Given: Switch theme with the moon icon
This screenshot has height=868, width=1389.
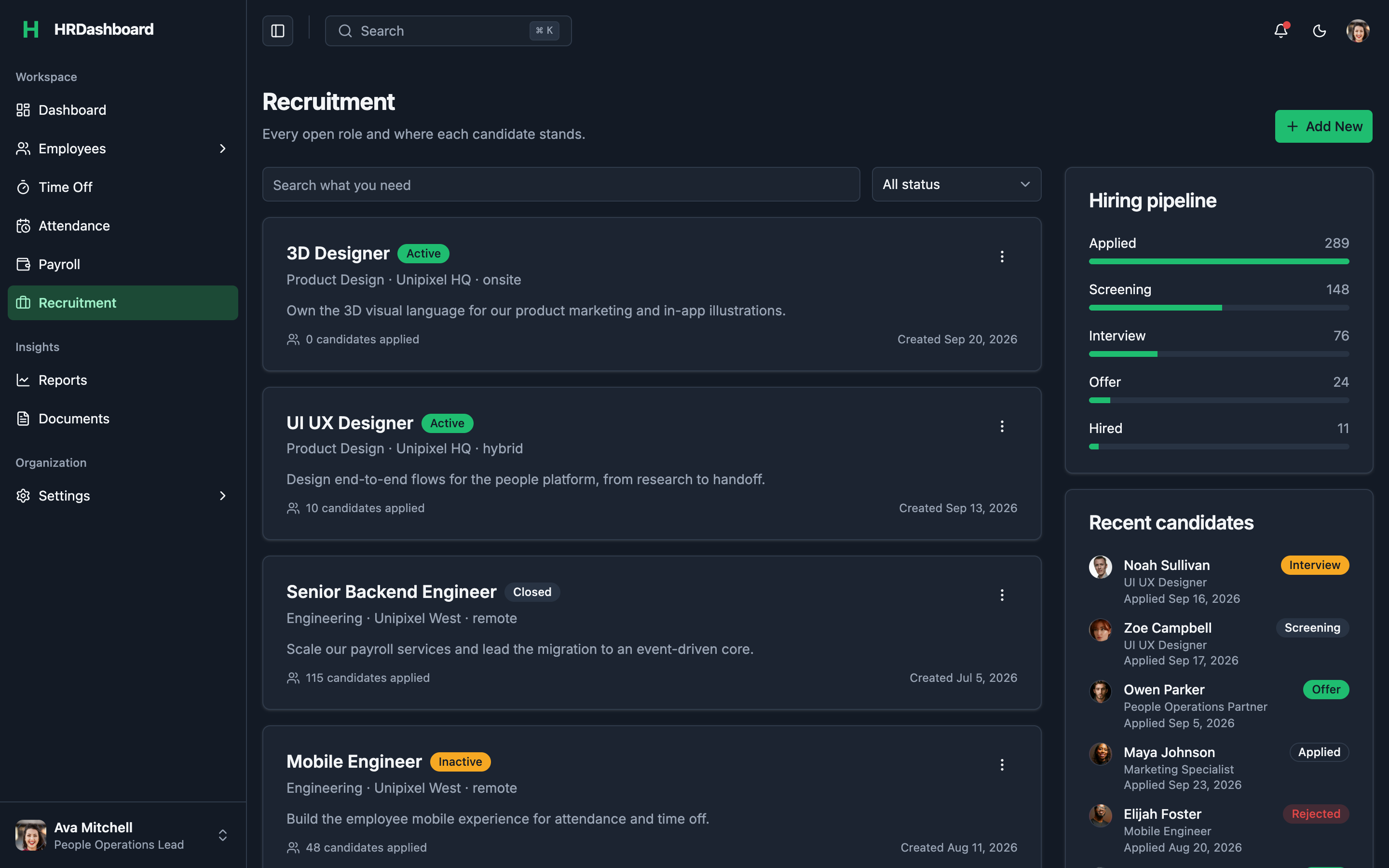Looking at the screenshot, I should click(x=1319, y=31).
